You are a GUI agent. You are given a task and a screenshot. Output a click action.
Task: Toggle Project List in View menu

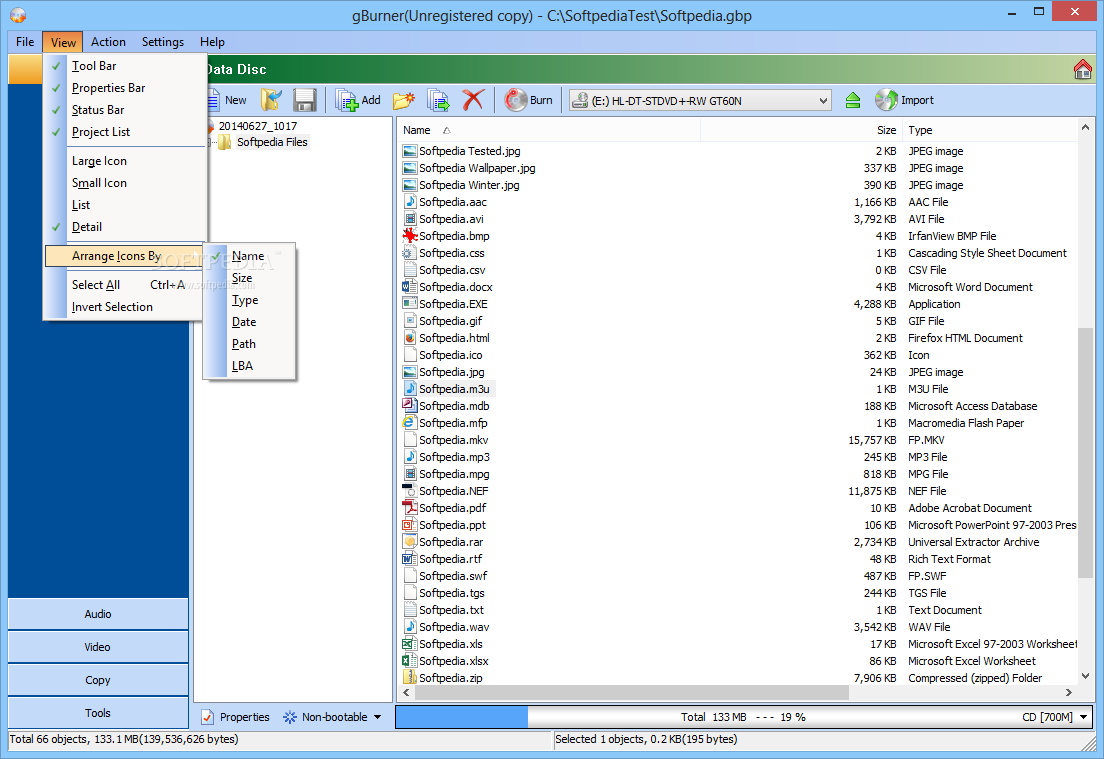125,131
